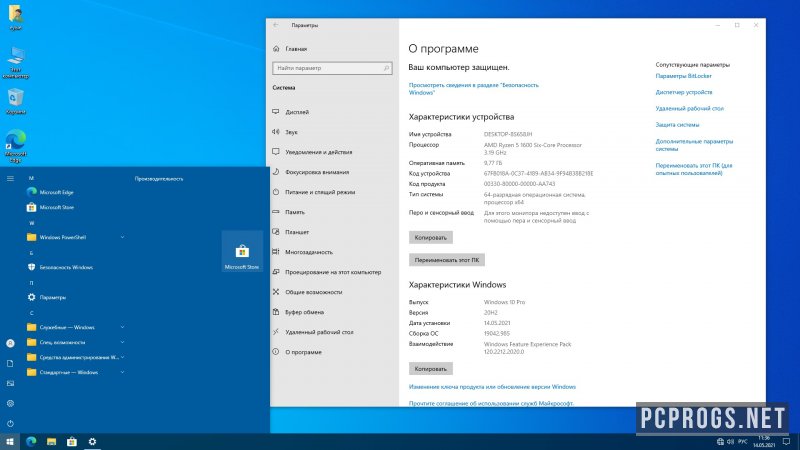This screenshot has width=800, height=450.
Task: Click change product key or upgrade link
Action: click(x=492, y=387)
